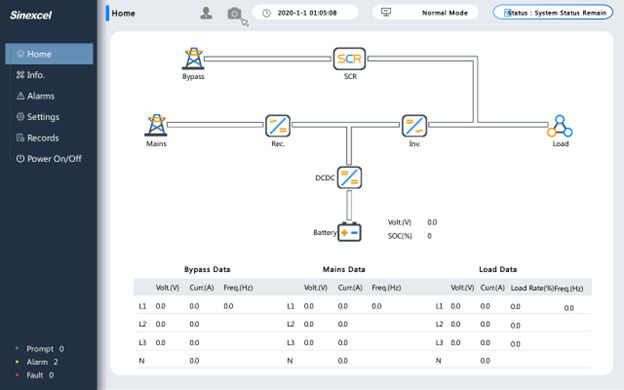Click Mains Data Freq.(Hz) column header
Screen dimensions: 624x390
click(x=386, y=287)
